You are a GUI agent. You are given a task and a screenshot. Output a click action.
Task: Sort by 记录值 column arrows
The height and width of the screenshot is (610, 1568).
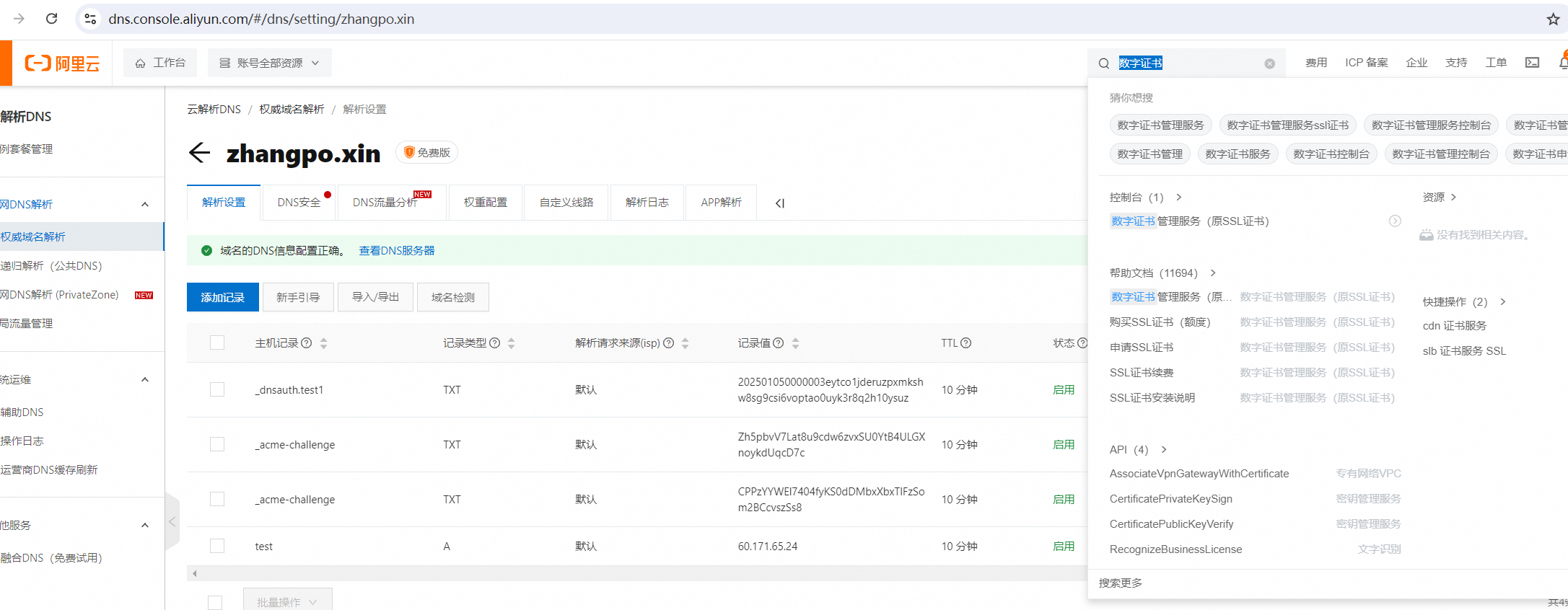click(795, 343)
